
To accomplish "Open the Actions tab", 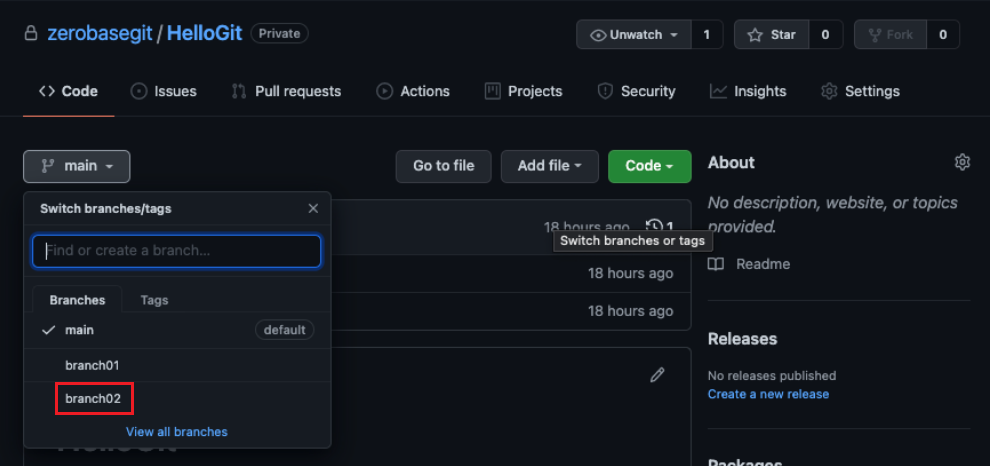I will tap(413, 91).
